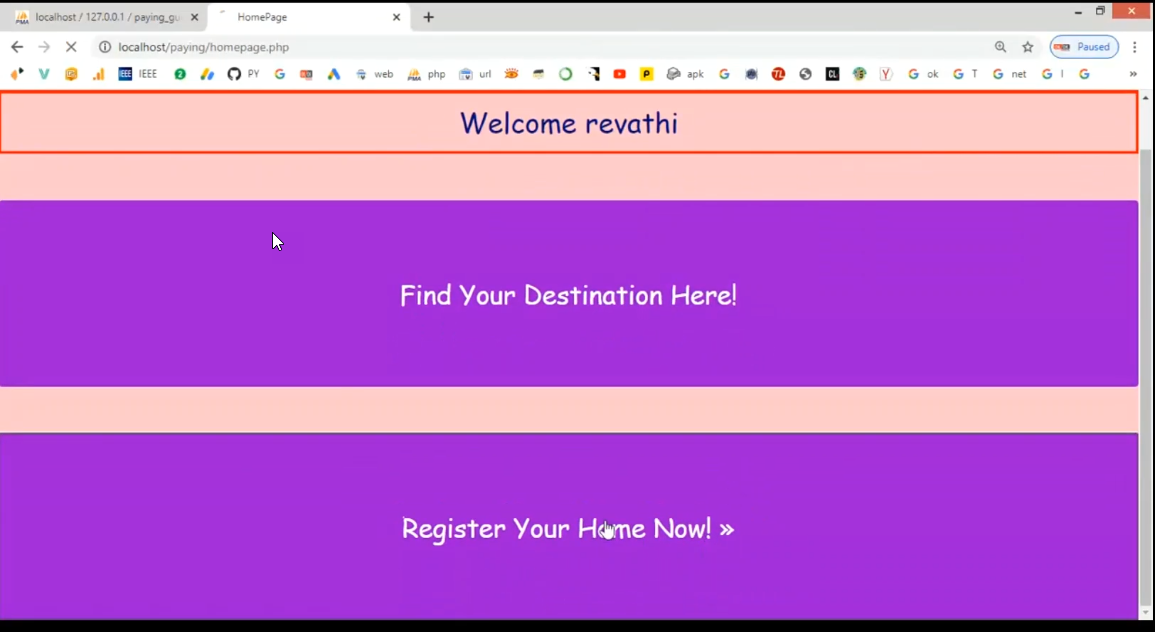The height and width of the screenshot is (632, 1155).
Task: Switch to the localhost phpMyAdmin tab
Action: click(x=108, y=17)
